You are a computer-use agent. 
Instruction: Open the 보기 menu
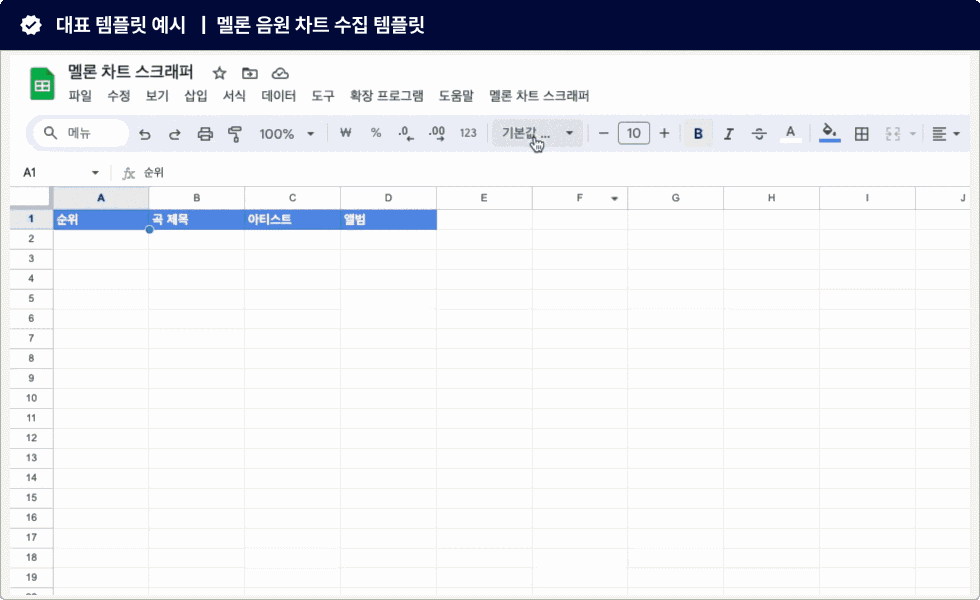pyautogui.click(x=157, y=96)
